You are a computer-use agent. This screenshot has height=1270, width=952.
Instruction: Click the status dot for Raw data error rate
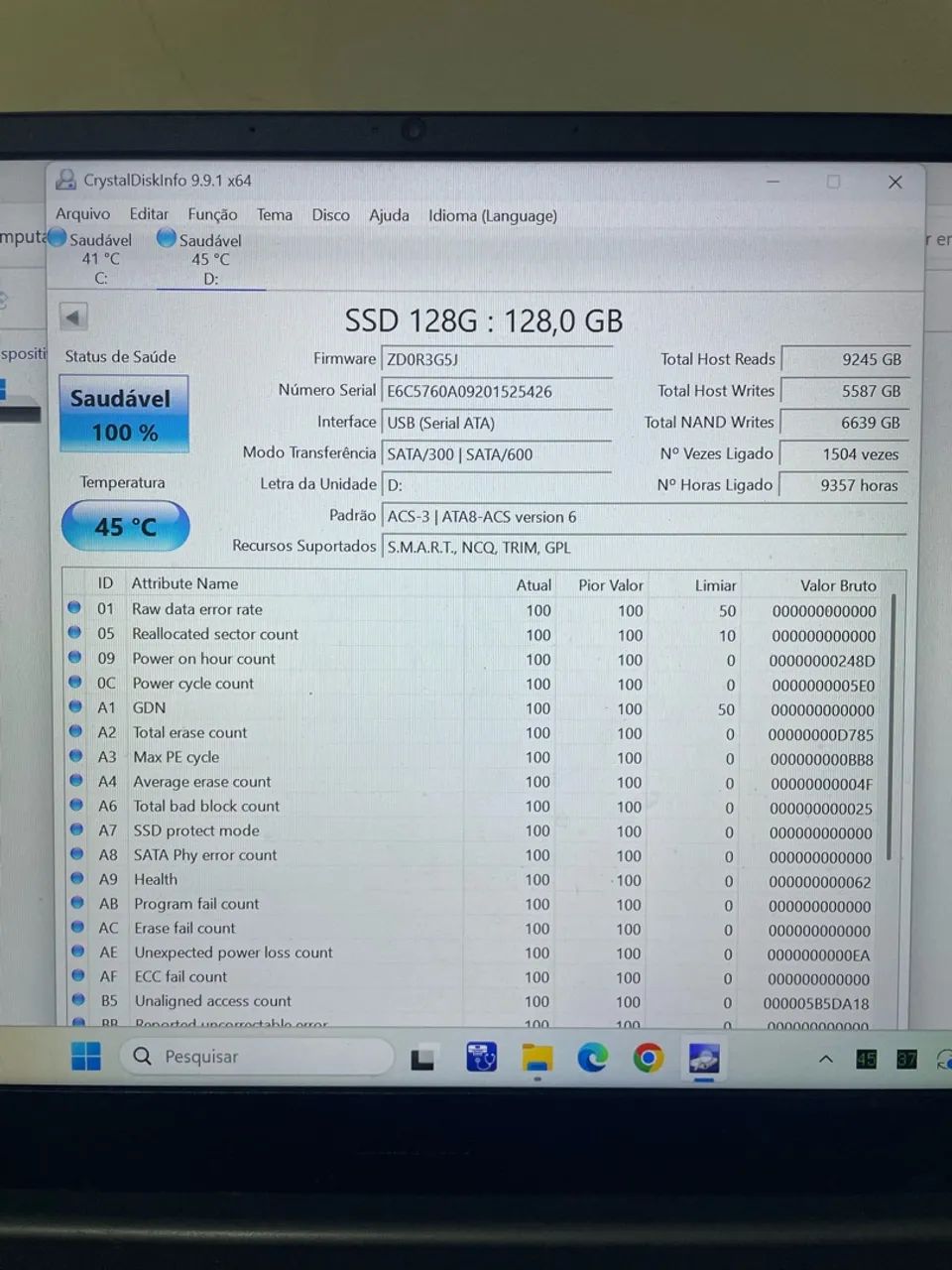(74, 607)
